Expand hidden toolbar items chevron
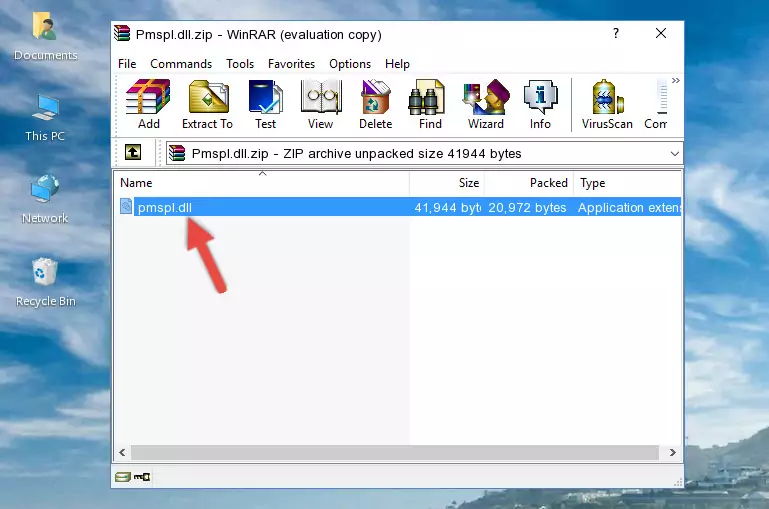 676,80
